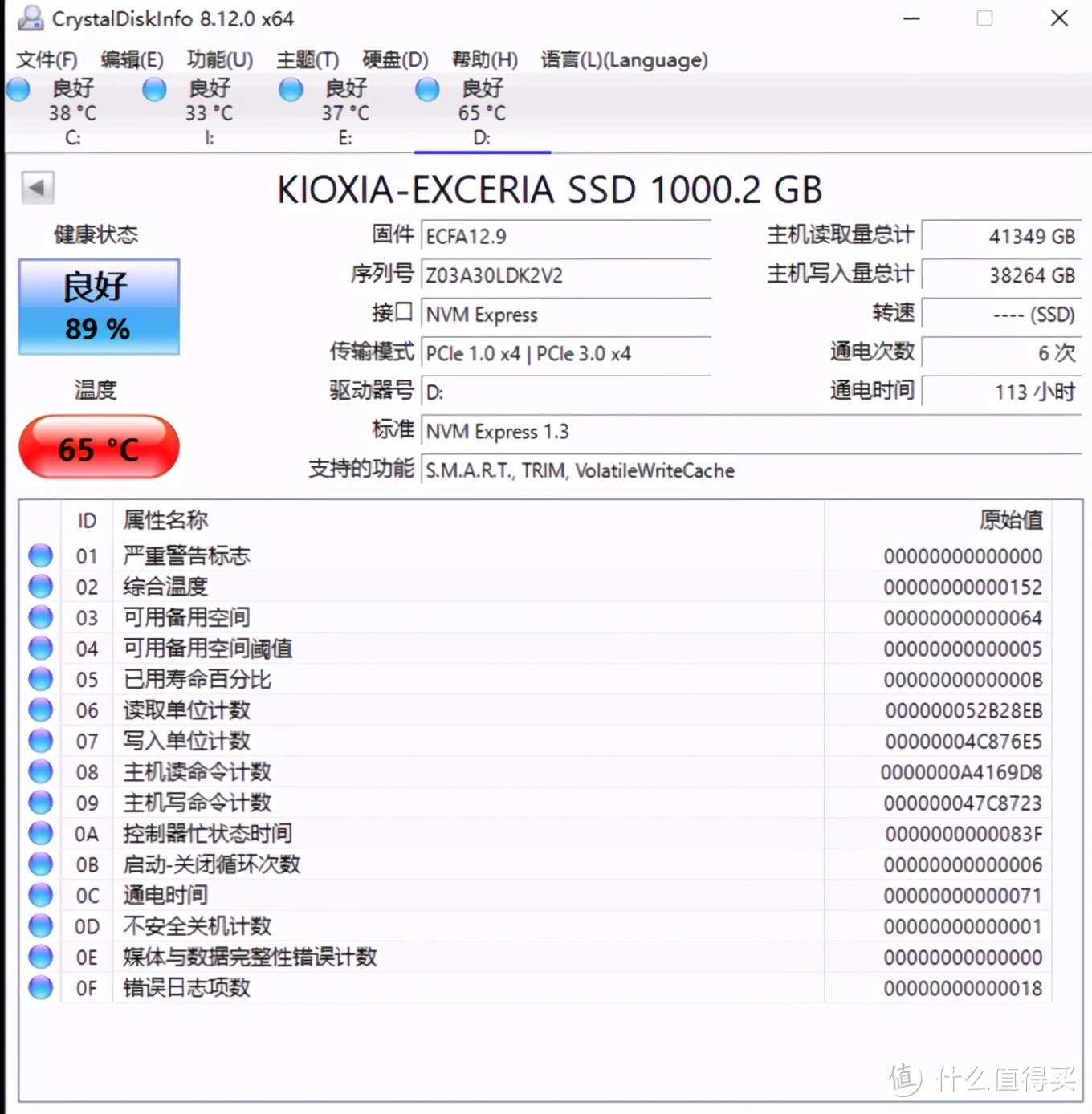1092x1114 pixels.
Task: Select the C: drive health status indicator
Action: [18, 90]
